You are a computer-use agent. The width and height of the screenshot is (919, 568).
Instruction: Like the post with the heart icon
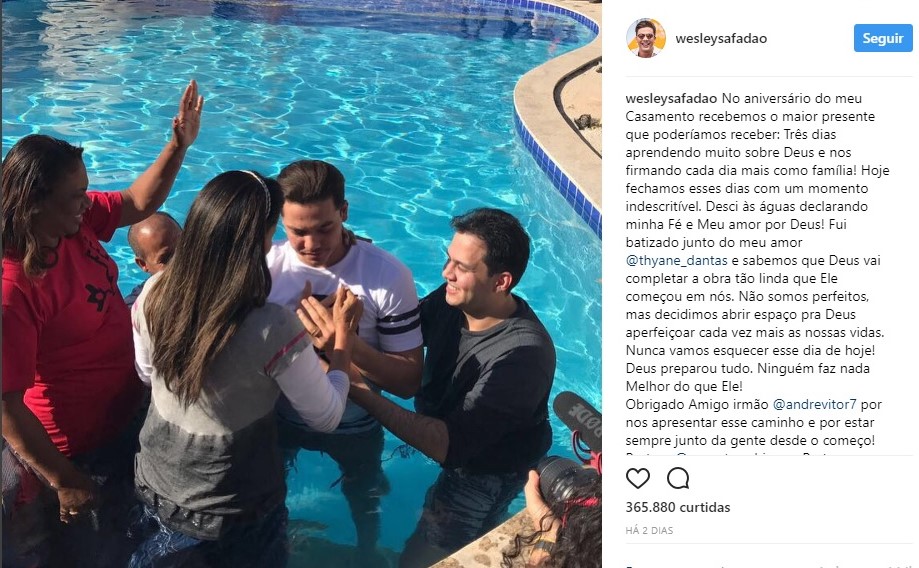(x=638, y=478)
